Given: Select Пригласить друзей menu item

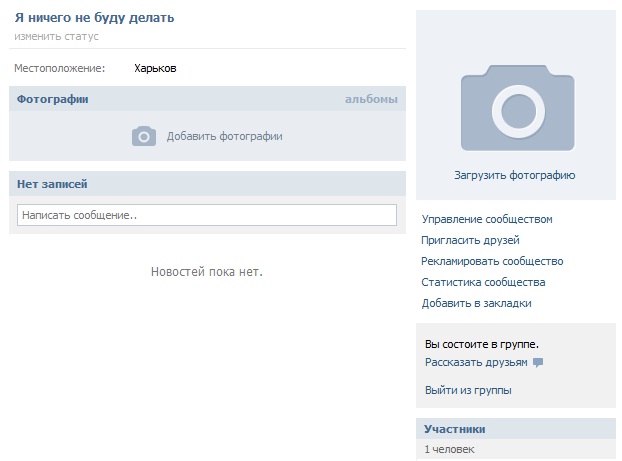Looking at the screenshot, I should [470, 240].
